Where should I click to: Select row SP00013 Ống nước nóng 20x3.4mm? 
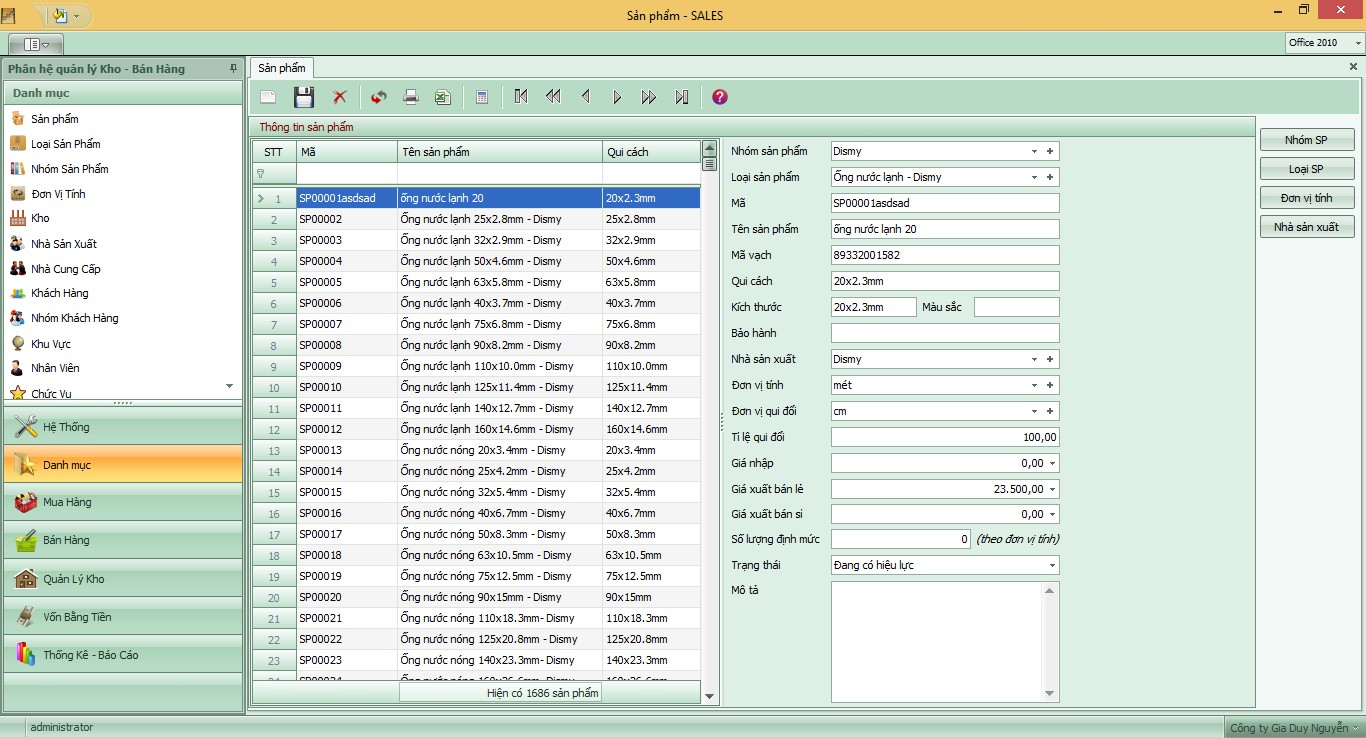click(x=477, y=450)
